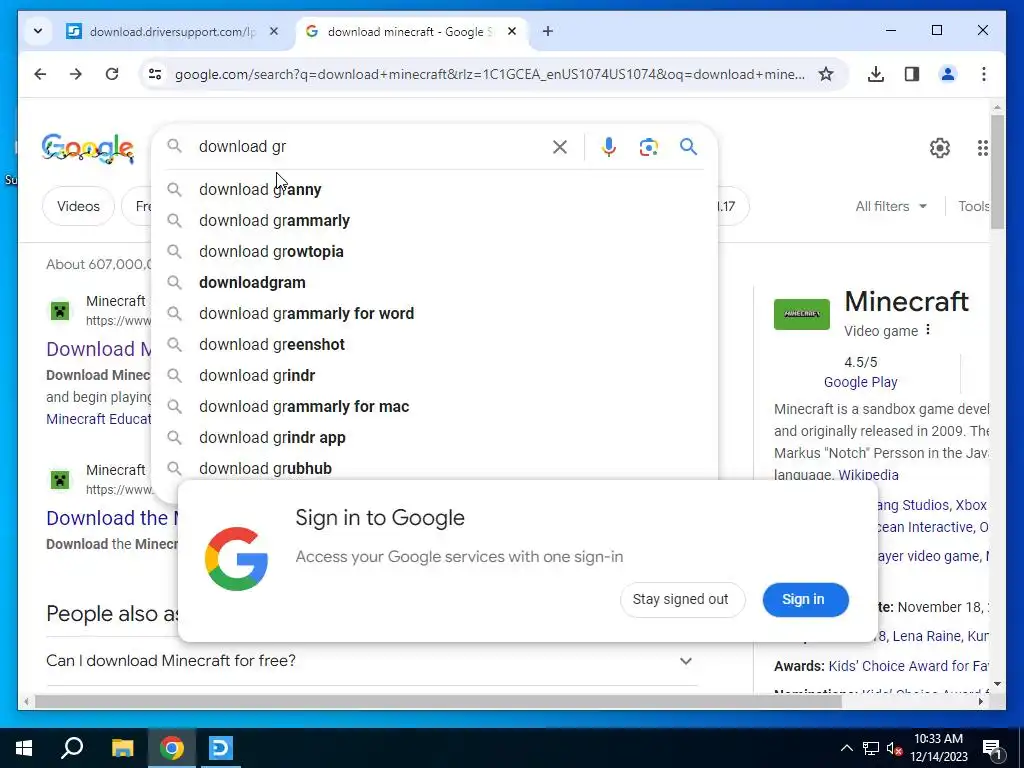Open Chrome profile avatar
This screenshot has width=1024, height=768.
click(x=948, y=74)
